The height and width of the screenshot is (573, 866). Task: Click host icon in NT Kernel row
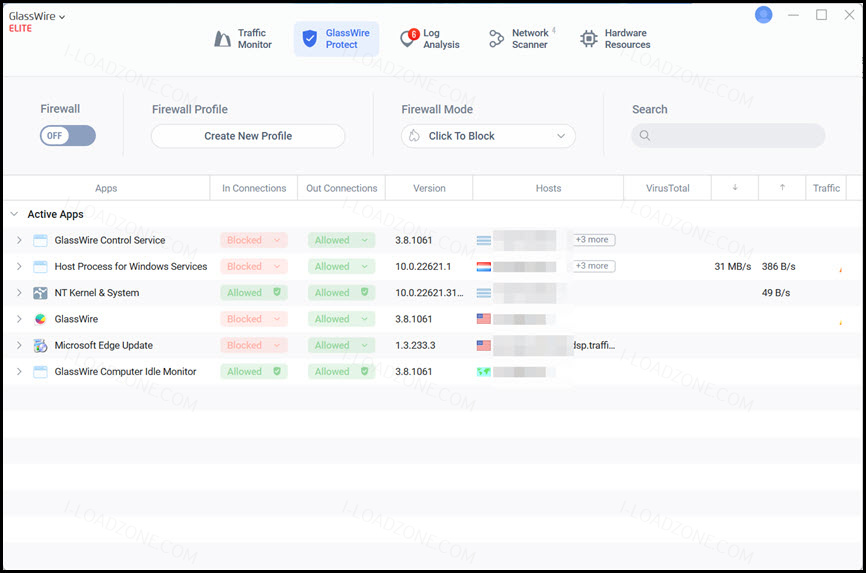(x=484, y=293)
